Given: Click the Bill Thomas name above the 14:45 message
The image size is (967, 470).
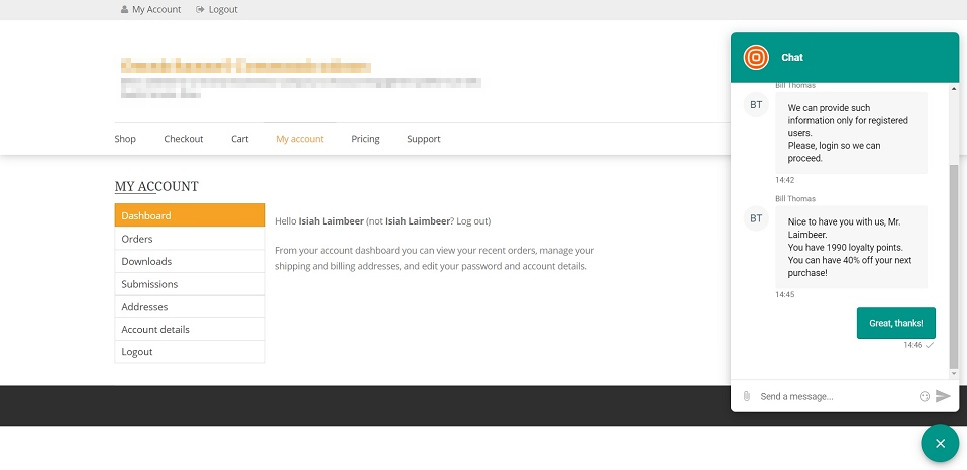Looking at the screenshot, I should coord(795,199).
